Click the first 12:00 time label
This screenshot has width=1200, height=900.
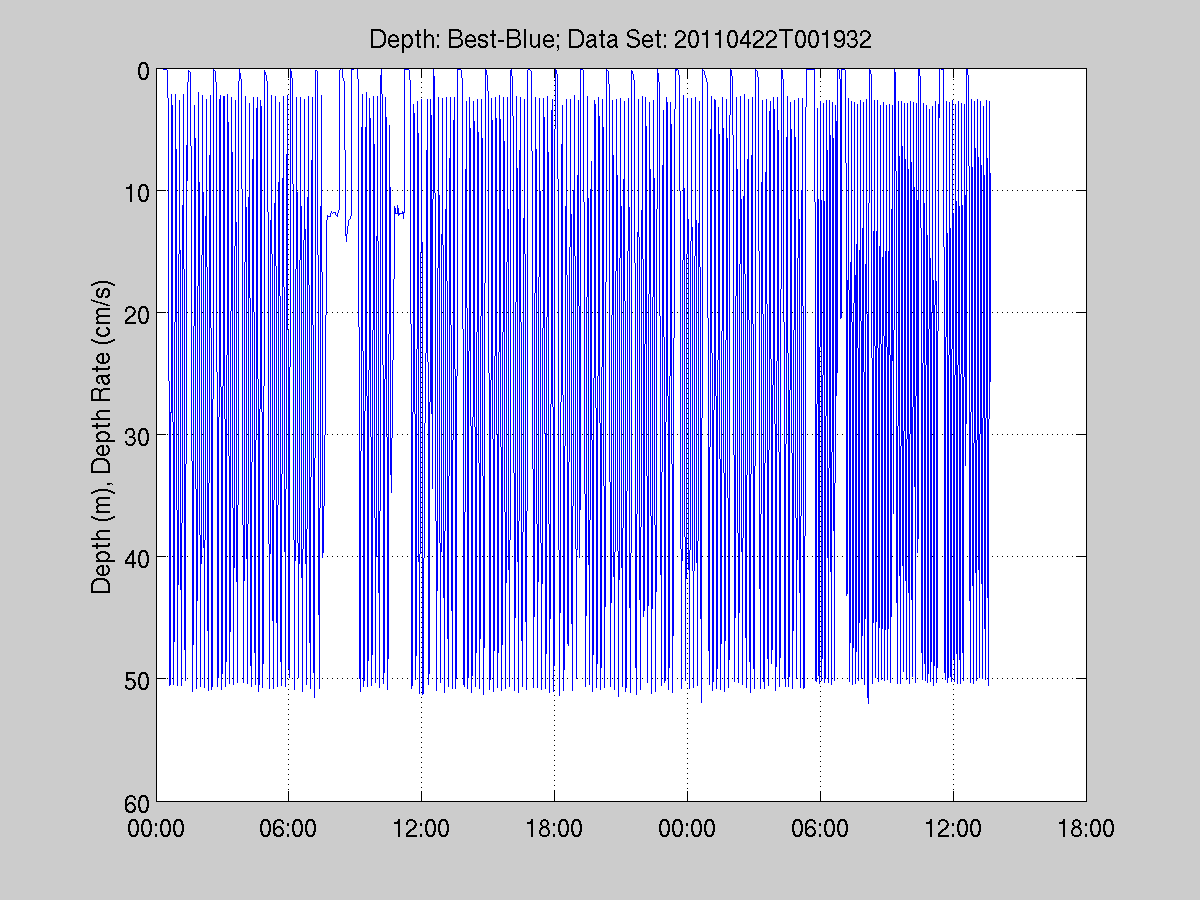click(x=422, y=829)
